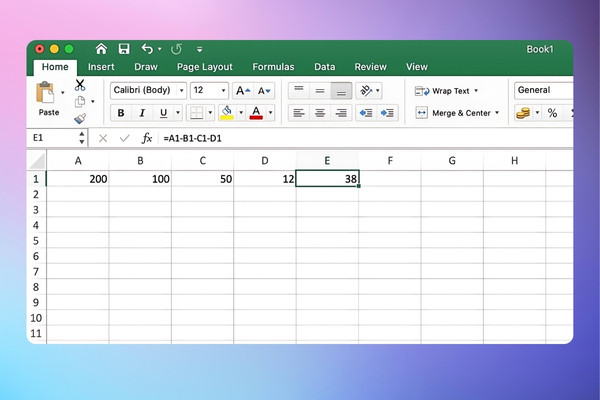This screenshot has height=400, width=600.
Task: Open the Draw tab
Action: point(146,67)
